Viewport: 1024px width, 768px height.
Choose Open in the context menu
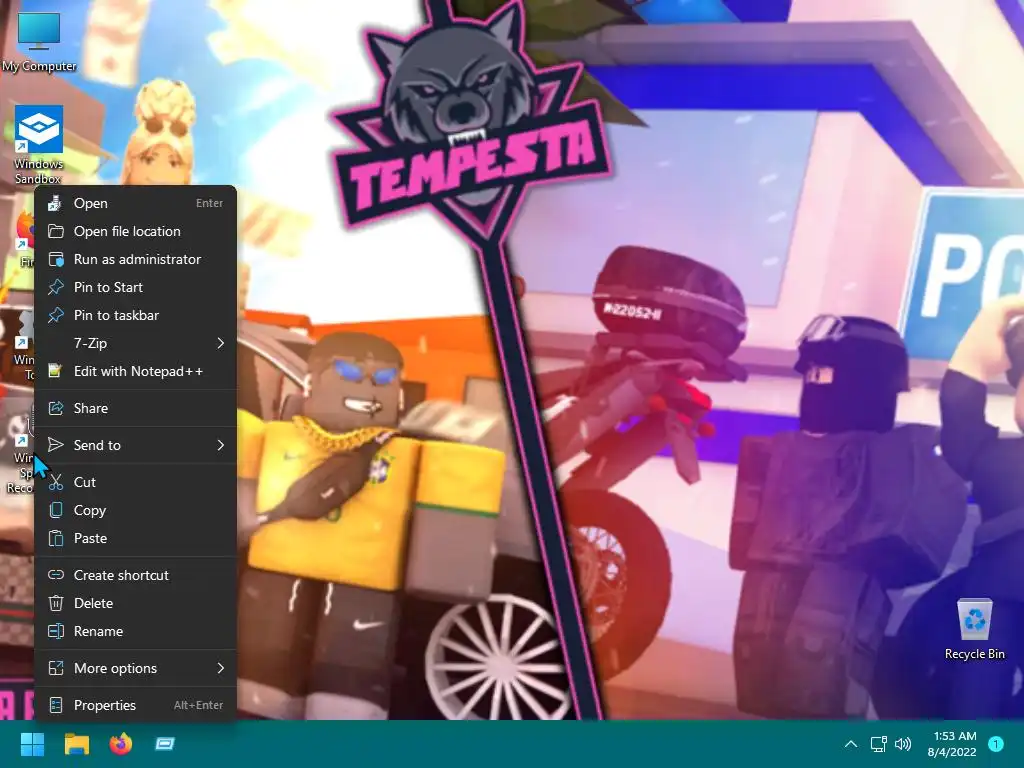pos(135,203)
